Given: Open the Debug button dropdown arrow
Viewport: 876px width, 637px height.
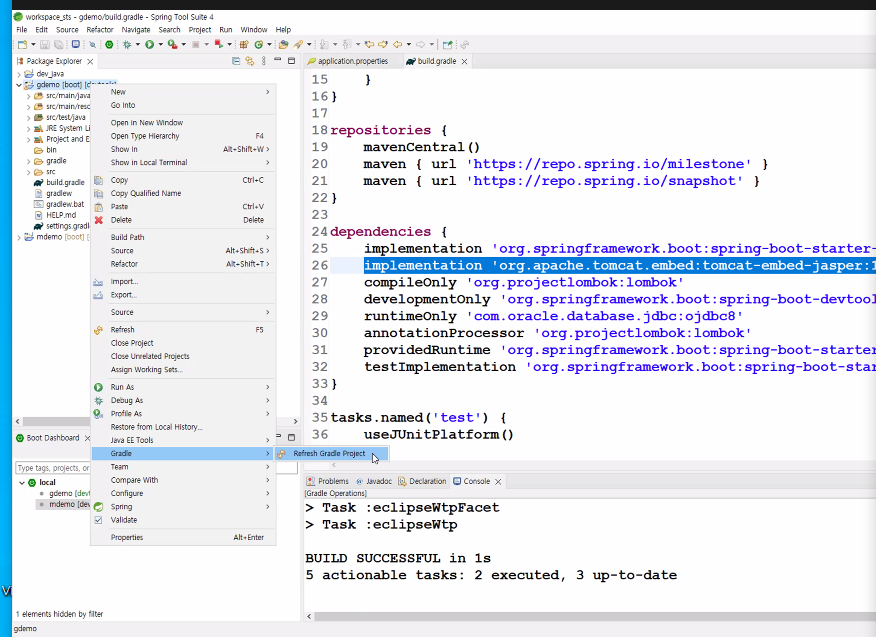Looking at the screenshot, I should click(138, 45).
